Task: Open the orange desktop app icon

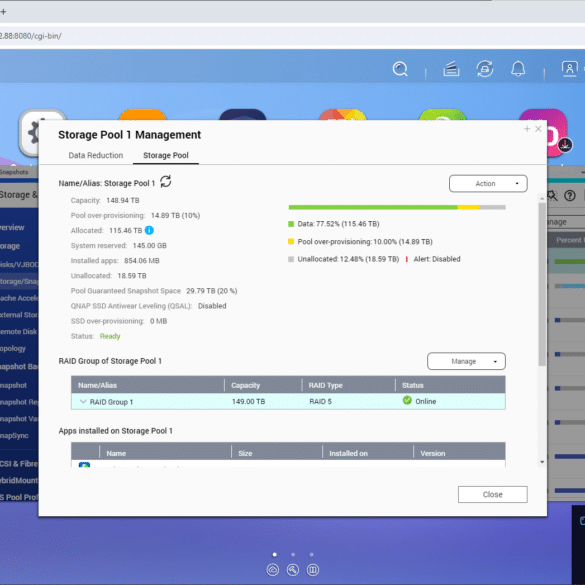Action: (x=143, y=115)
